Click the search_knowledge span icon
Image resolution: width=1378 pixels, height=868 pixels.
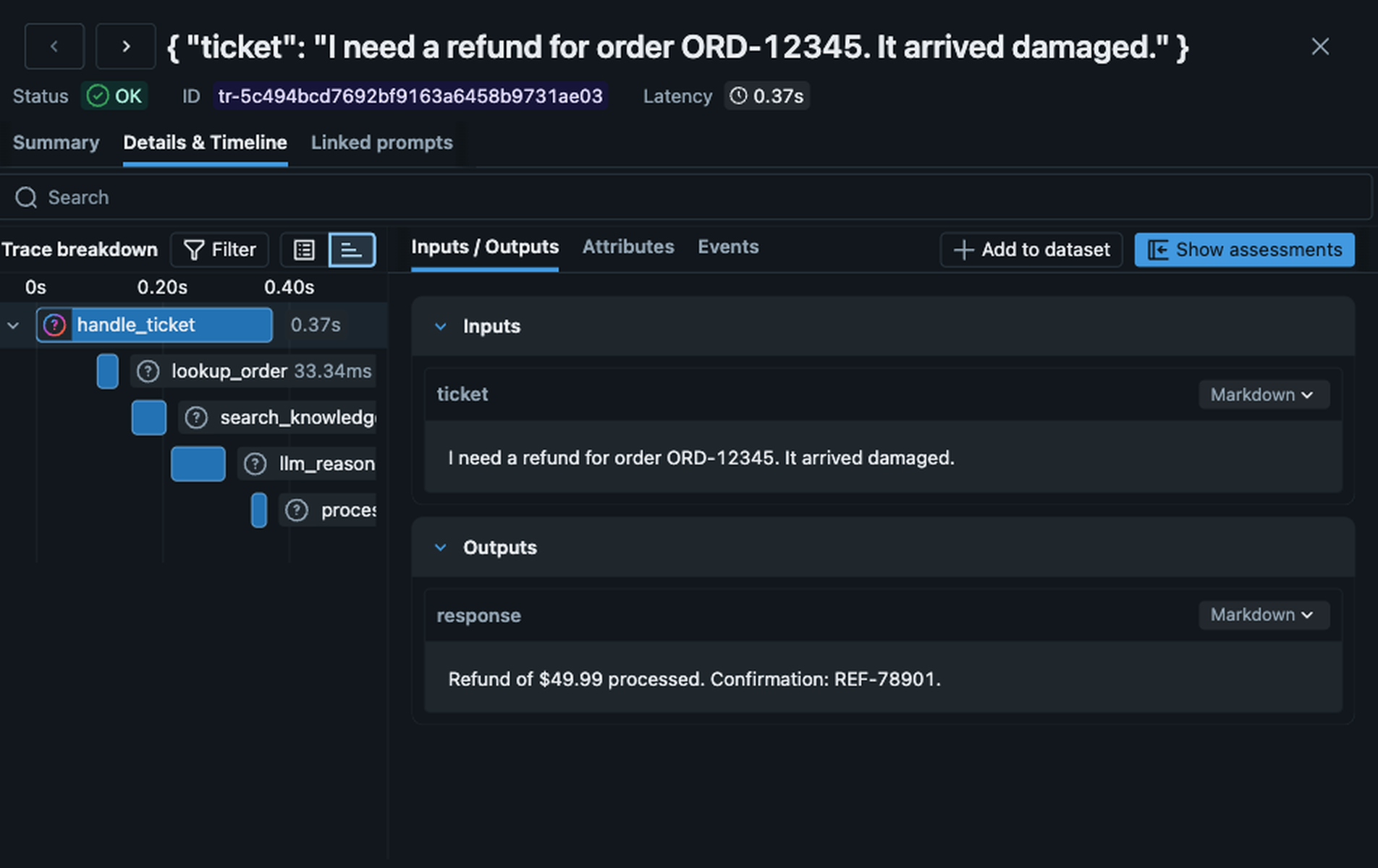196,418
